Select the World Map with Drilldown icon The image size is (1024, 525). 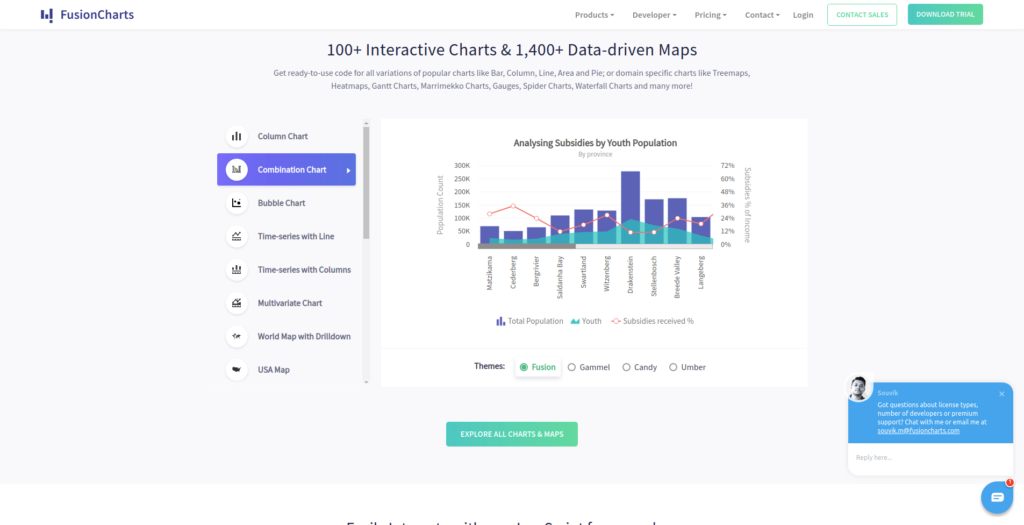click(237, 336)
